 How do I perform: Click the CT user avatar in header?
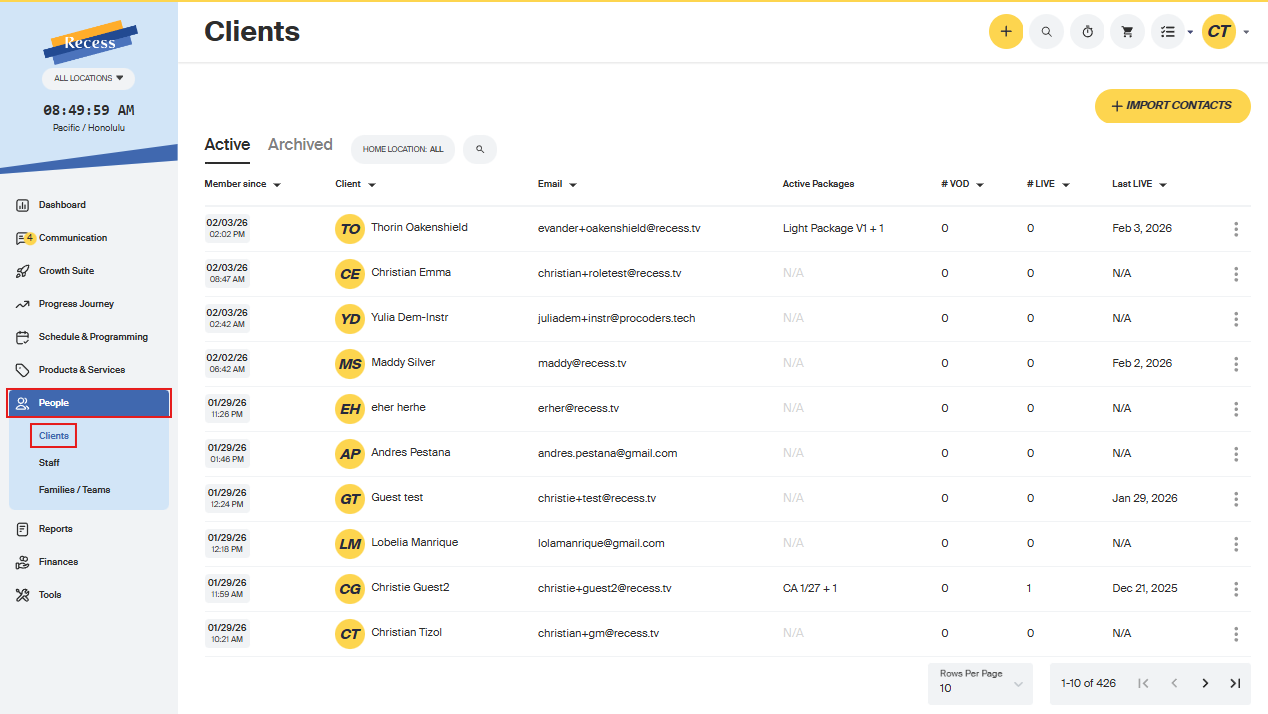[x=1219, y=32]
